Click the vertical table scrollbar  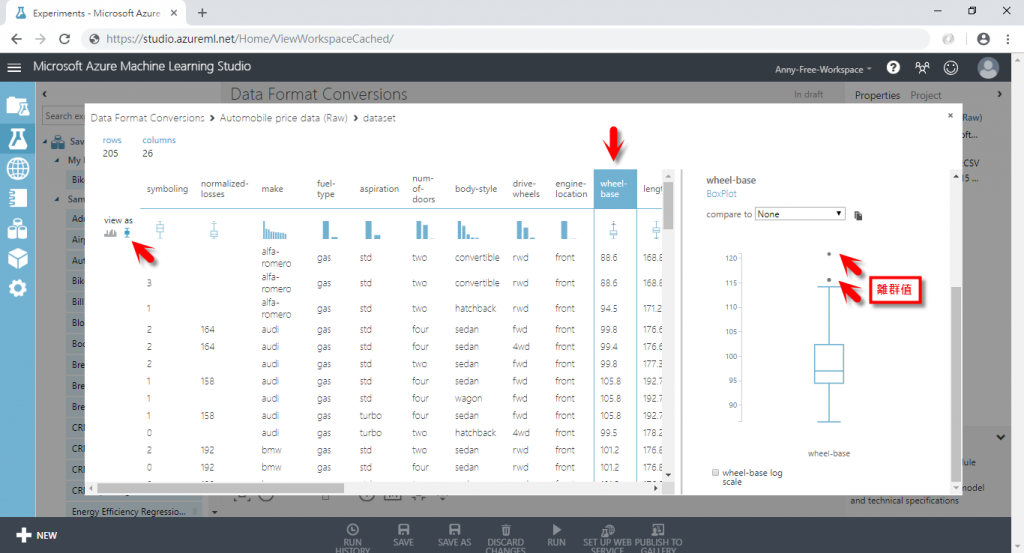coord(668,206)
